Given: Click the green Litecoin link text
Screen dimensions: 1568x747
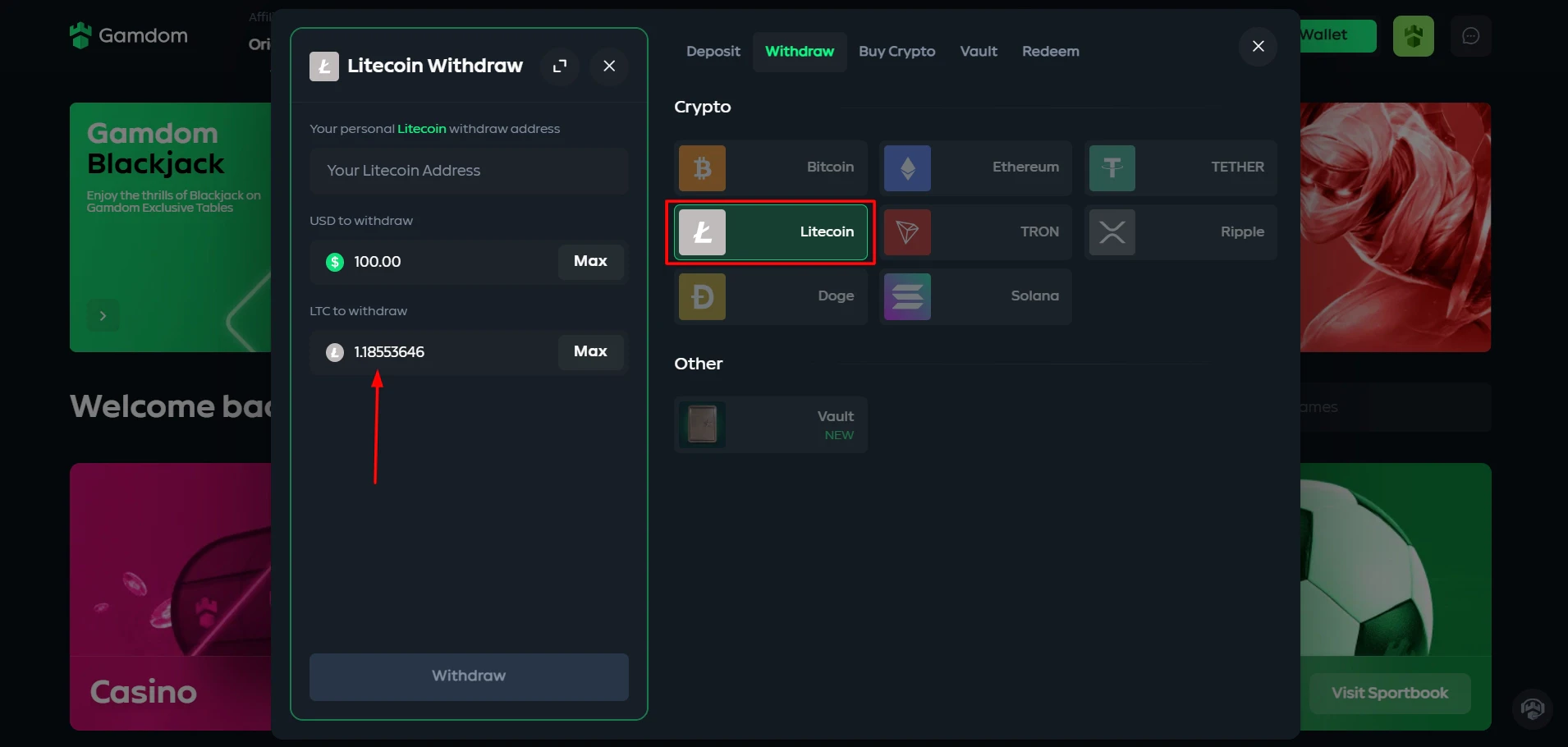Looking at the screenshot, I should tap(421, 129).
